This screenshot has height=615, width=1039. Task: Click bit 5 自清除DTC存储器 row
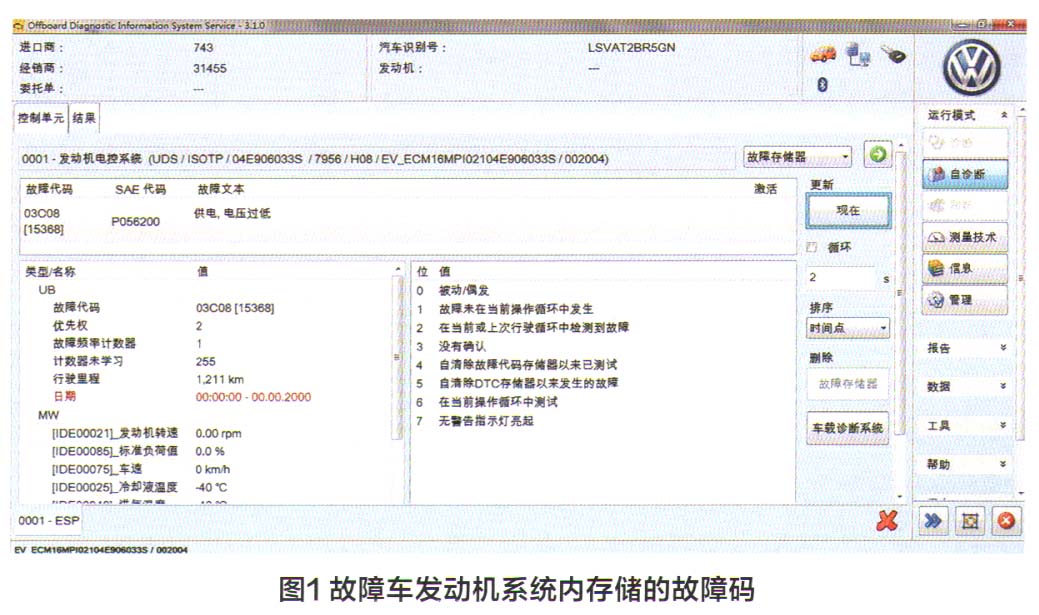pyautogui.click(x=603, y=383)
